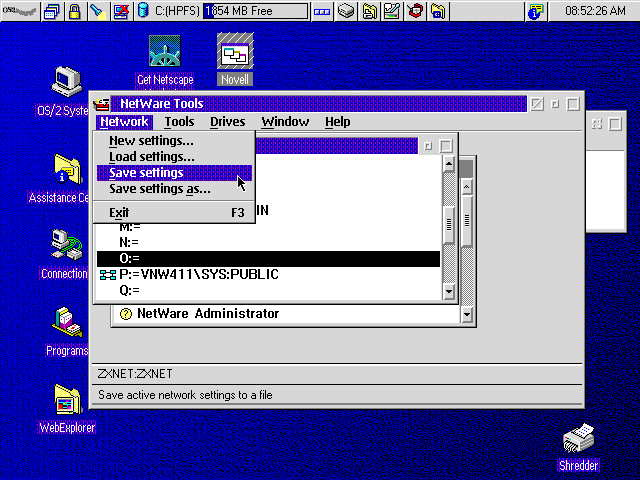Image resolution: width=640 pixels, height=480 pixels.
Task: Click the disk drive cylinder icon
Action: pos(143,11)
